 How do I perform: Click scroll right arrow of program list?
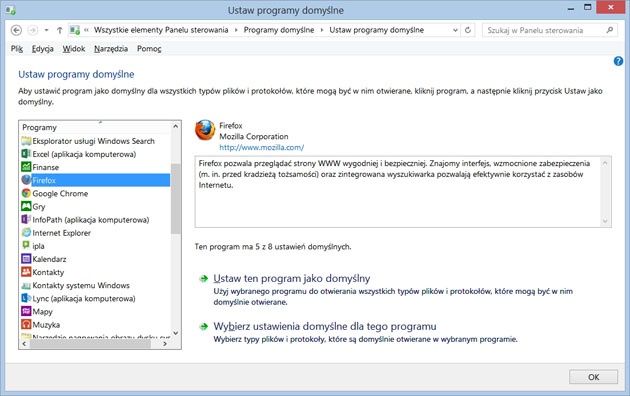[x=165, y=344]
